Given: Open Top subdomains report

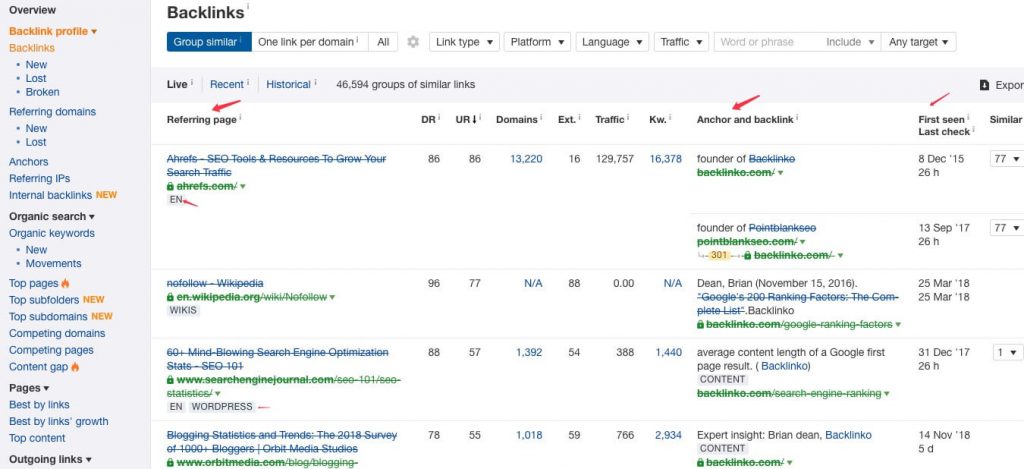Looking at the screenshot, I should (x=48, y=316).
